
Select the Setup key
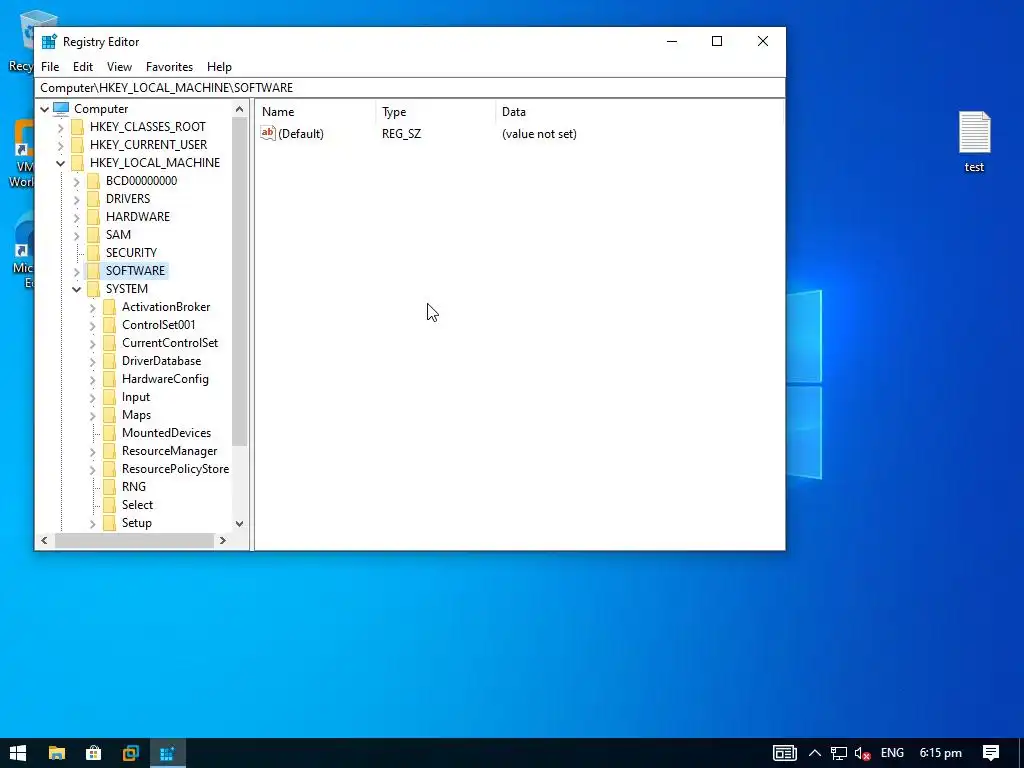(x=136, y=523)
